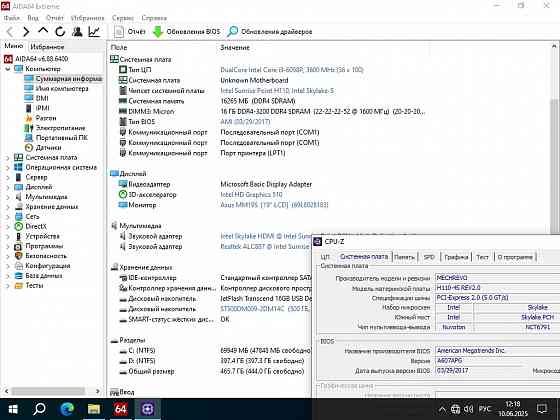Expand the Операционная система tree node
This screenshot has width=560, height=420.
pyautogui.click(x=8, y=168)
